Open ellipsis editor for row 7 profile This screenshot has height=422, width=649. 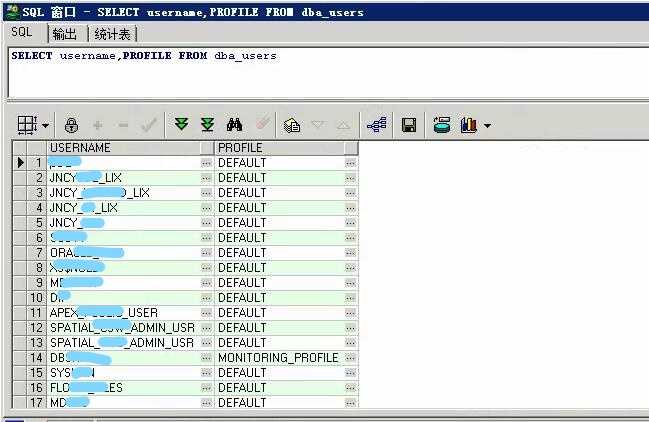(350, 253)
